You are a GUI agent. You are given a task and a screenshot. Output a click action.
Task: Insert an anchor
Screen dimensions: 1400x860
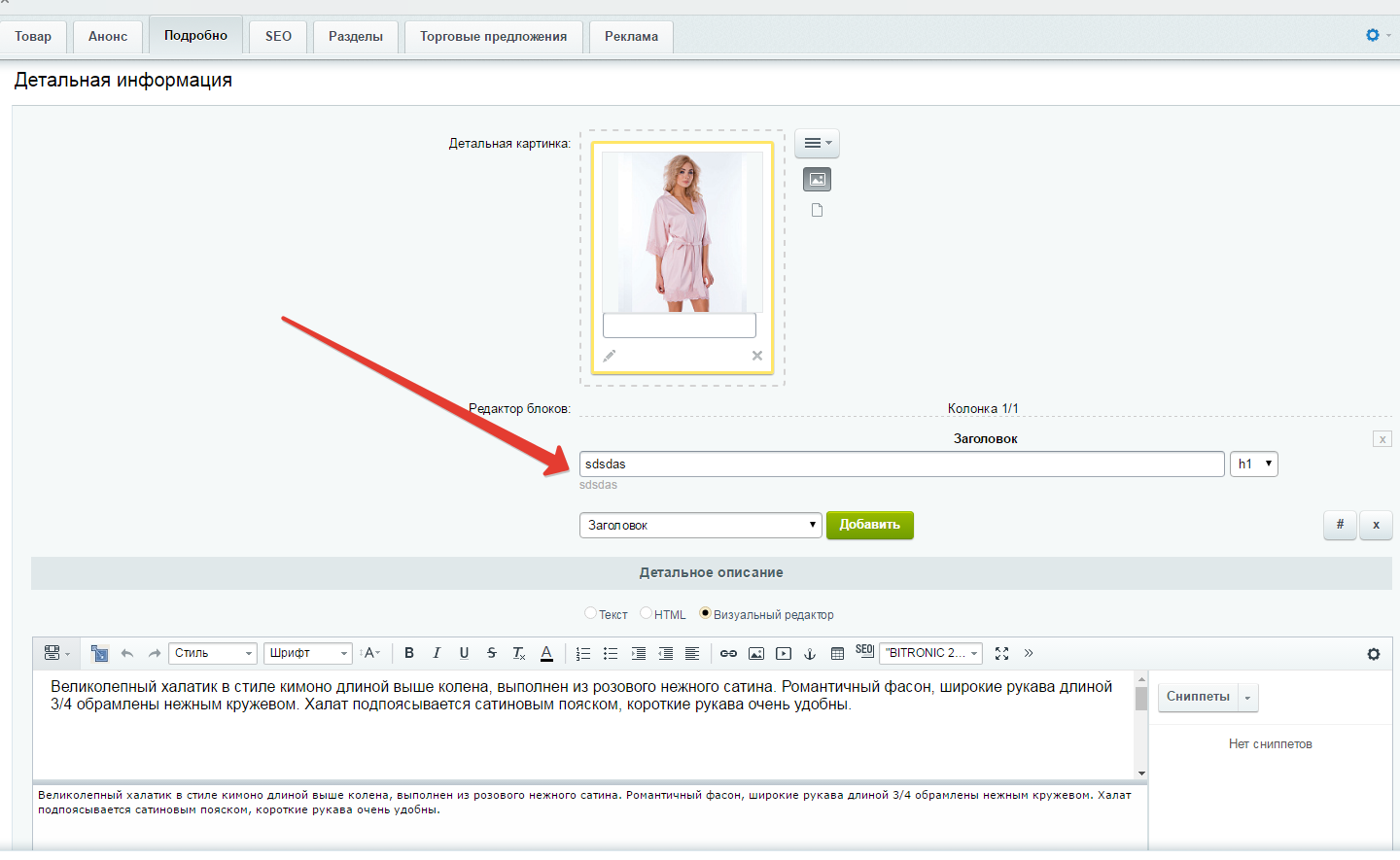(810, 653)
